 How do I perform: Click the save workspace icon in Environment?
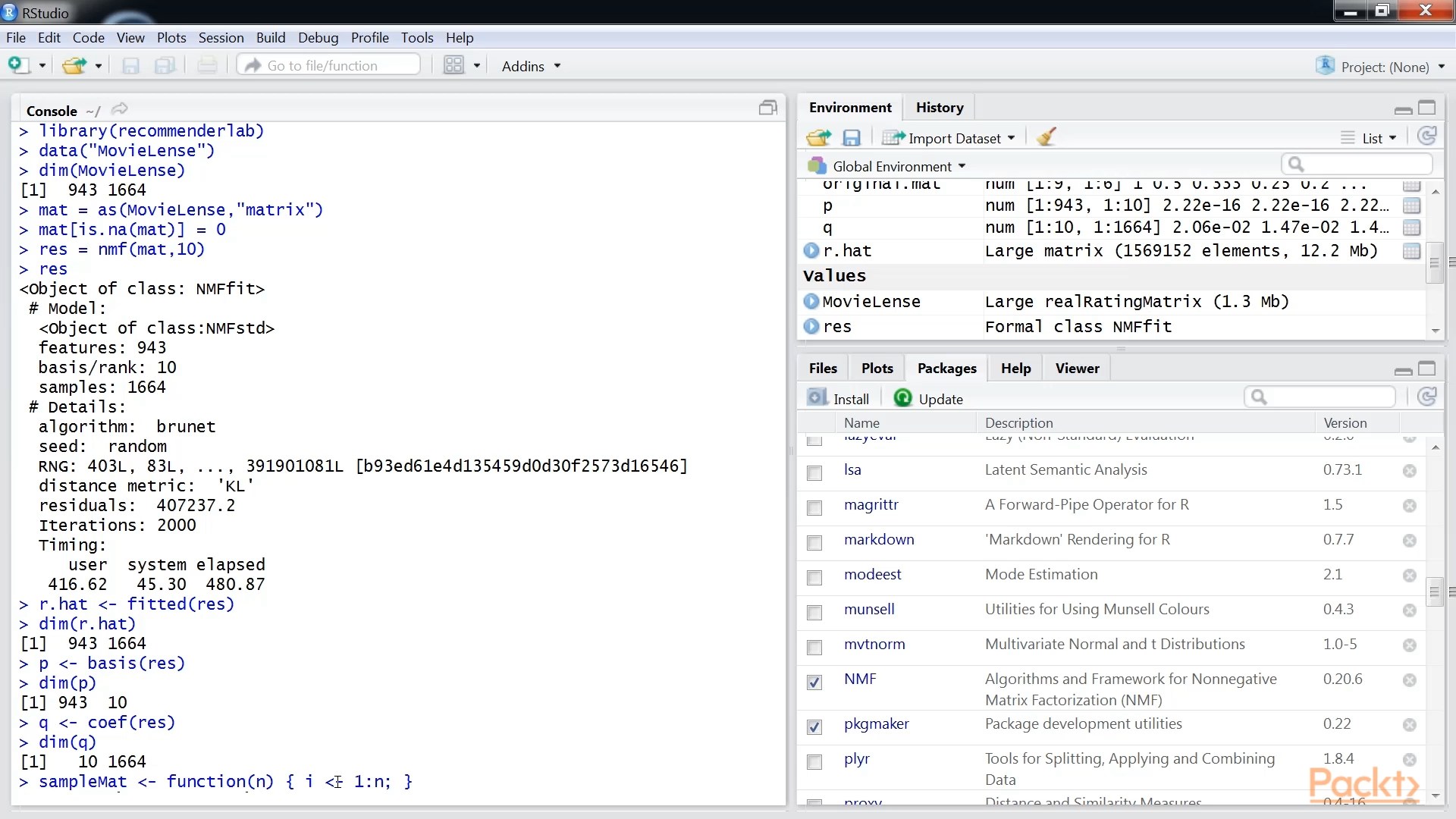tap(852, 138)
